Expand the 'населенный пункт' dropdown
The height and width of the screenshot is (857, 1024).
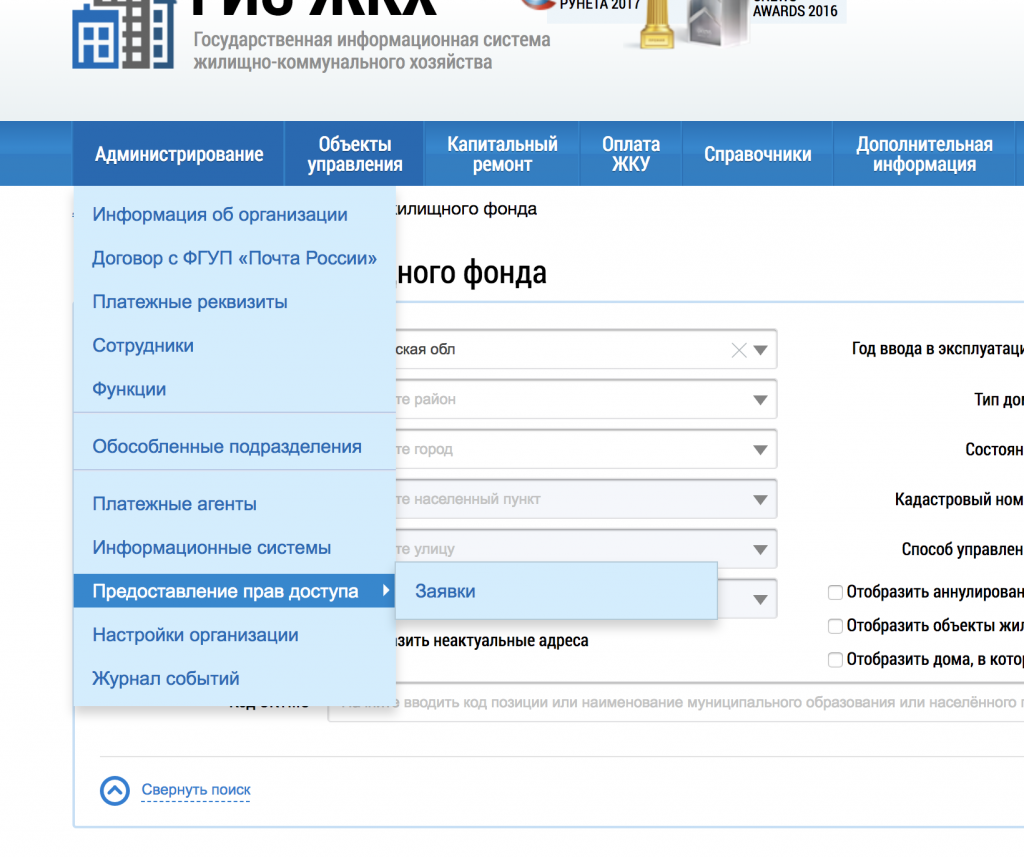coord(760,499)
